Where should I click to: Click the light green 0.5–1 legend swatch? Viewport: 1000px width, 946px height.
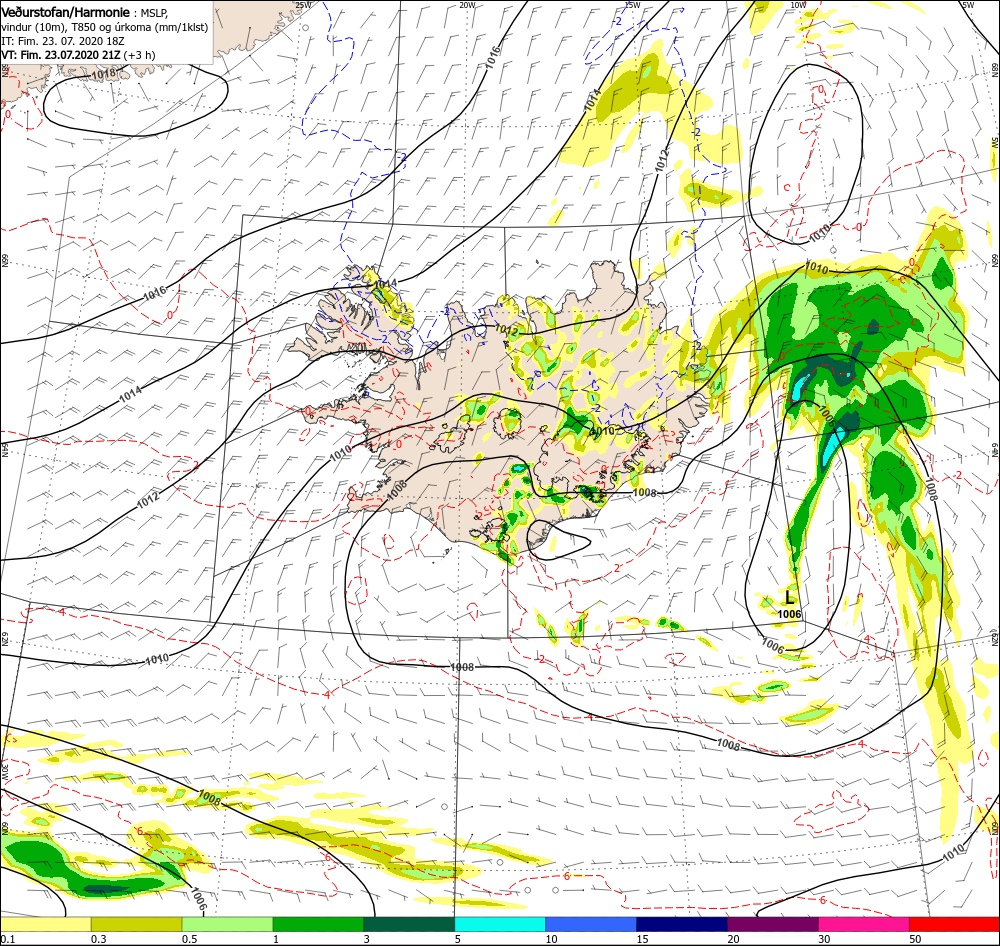tap(228, 924)
